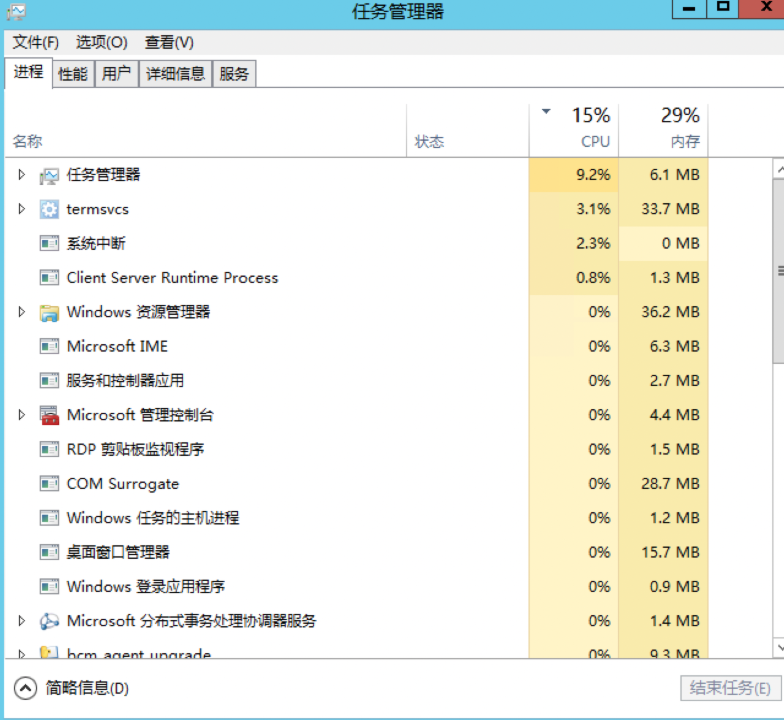Expand the termsvcs process group
784x720 pixels.
pos(22,208)
